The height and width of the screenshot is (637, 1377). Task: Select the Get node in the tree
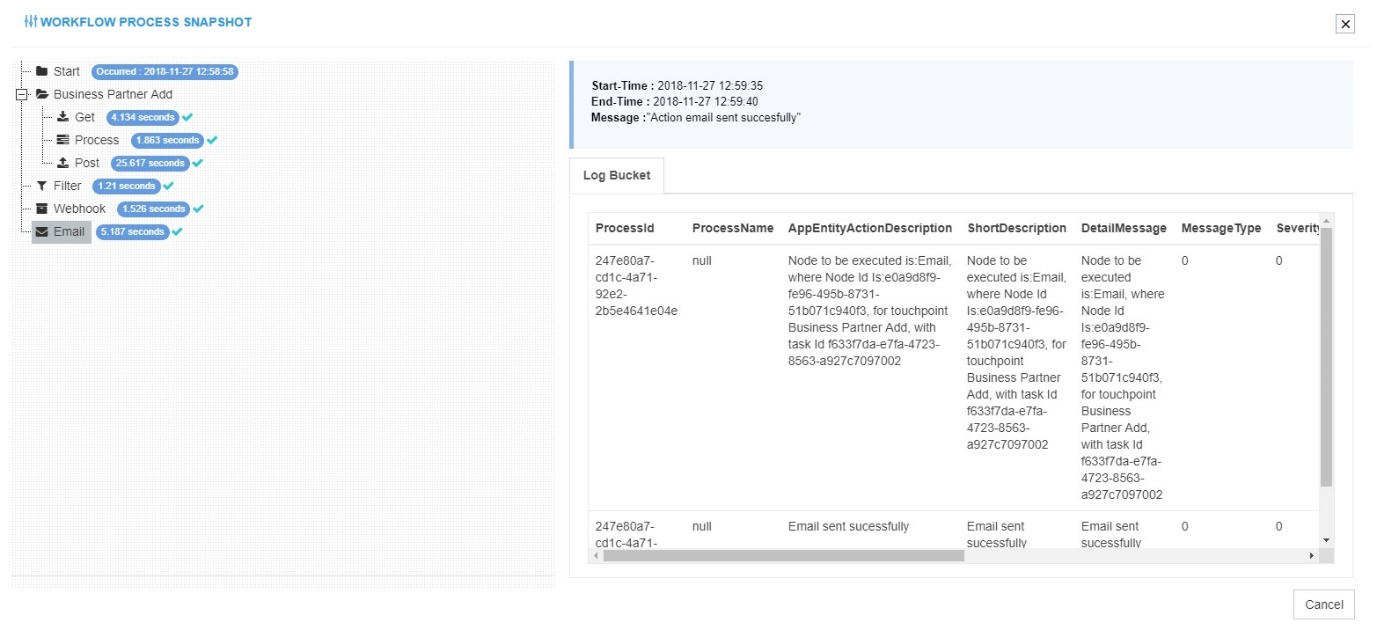[83, 117]
